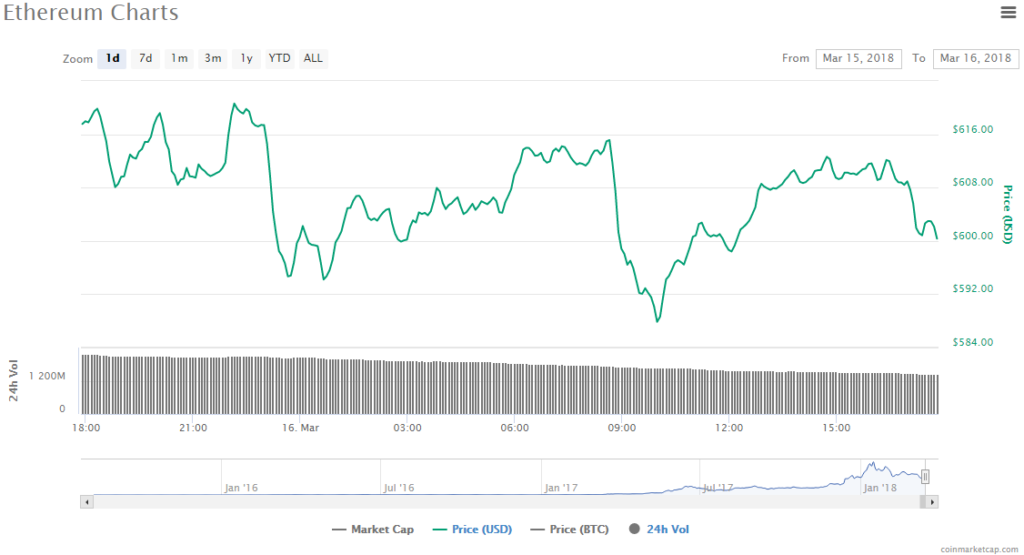
Task: Edit the From date field
Action: [x=859, y=58]
